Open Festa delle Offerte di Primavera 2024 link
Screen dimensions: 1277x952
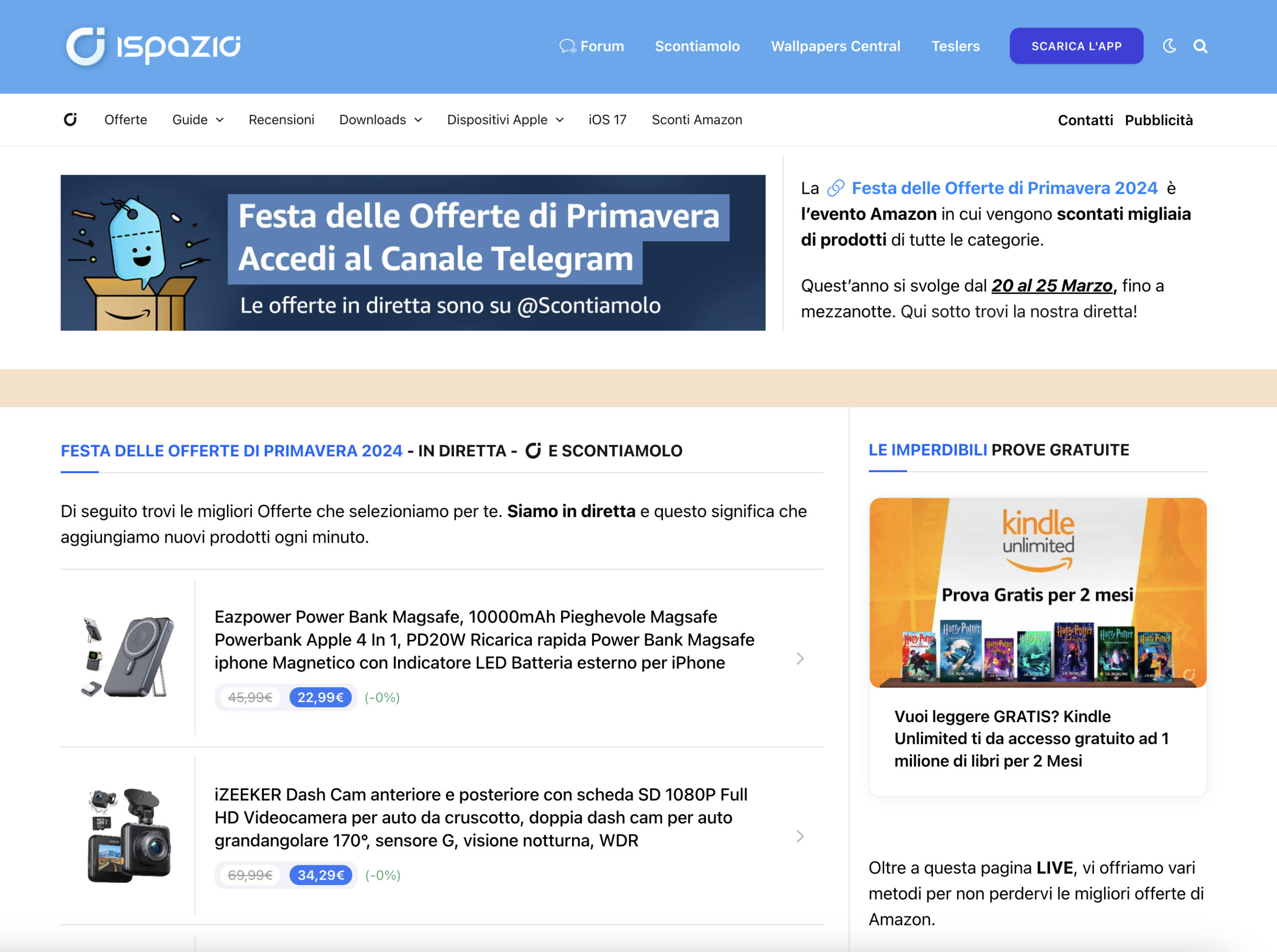[1005, 188]
